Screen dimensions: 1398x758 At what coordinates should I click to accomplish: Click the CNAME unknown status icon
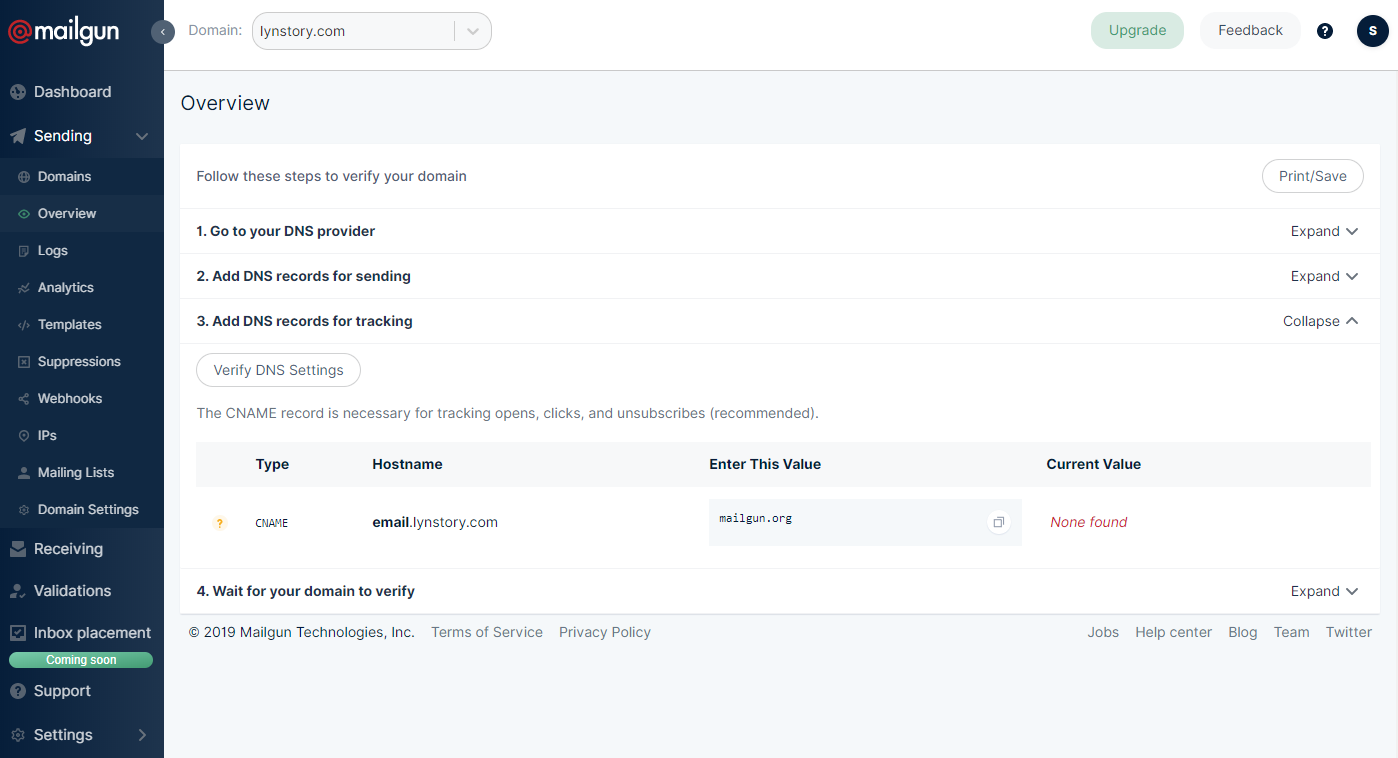(220, 523)
